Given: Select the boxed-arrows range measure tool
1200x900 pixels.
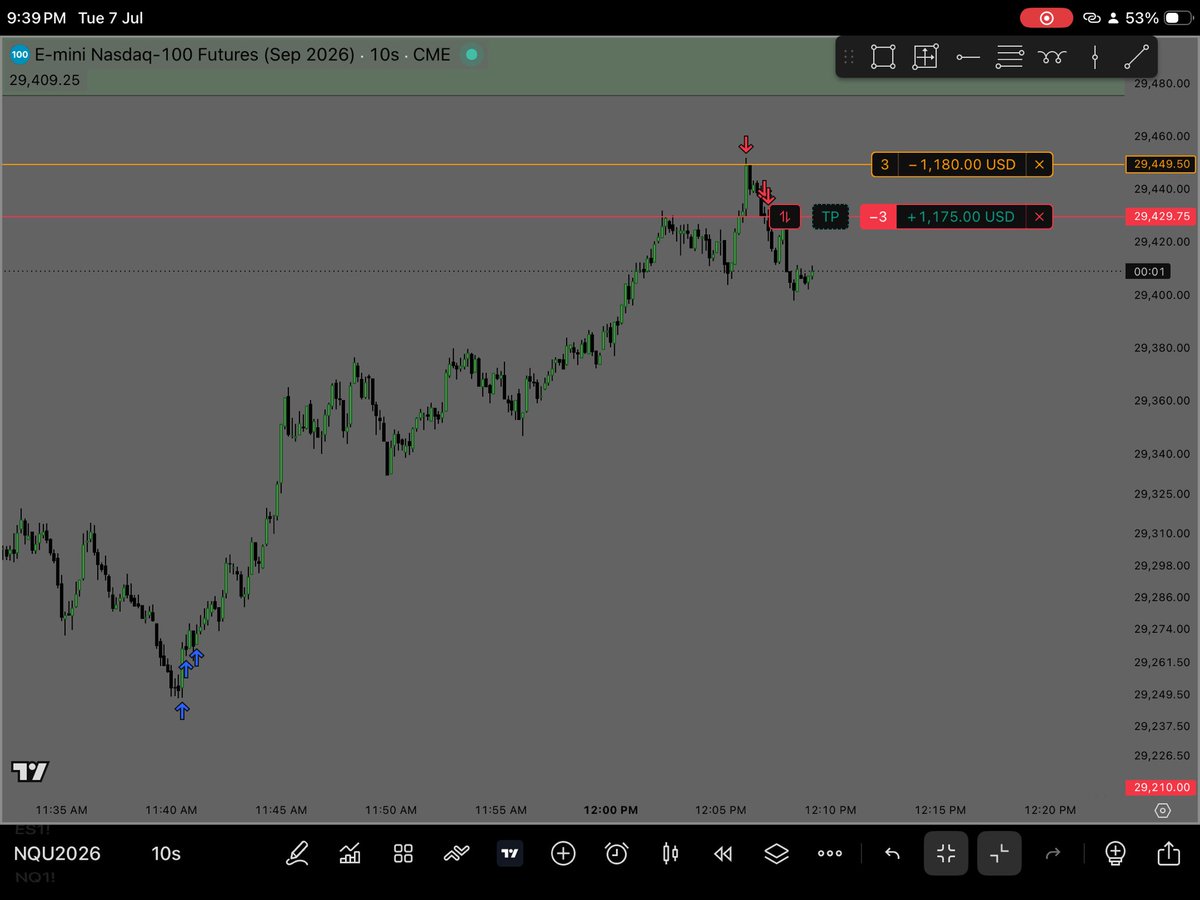Looking at the screenshot, I should 925,58.
